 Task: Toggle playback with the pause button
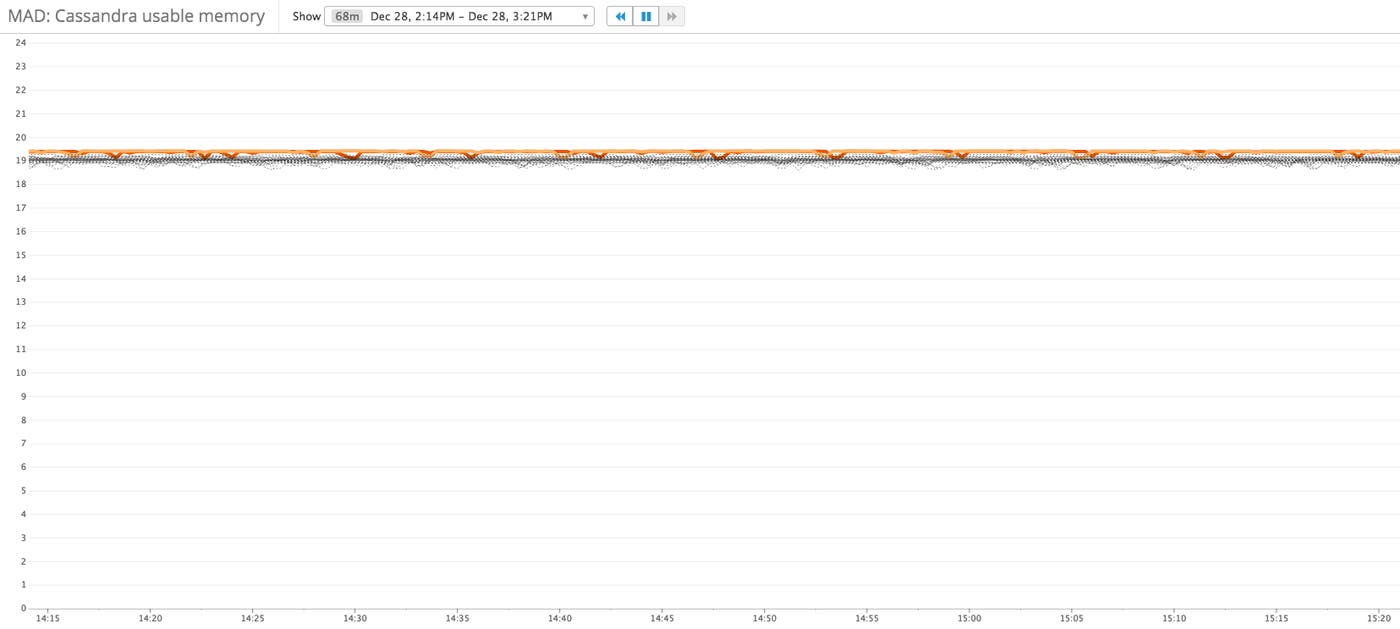pos(645,16)
